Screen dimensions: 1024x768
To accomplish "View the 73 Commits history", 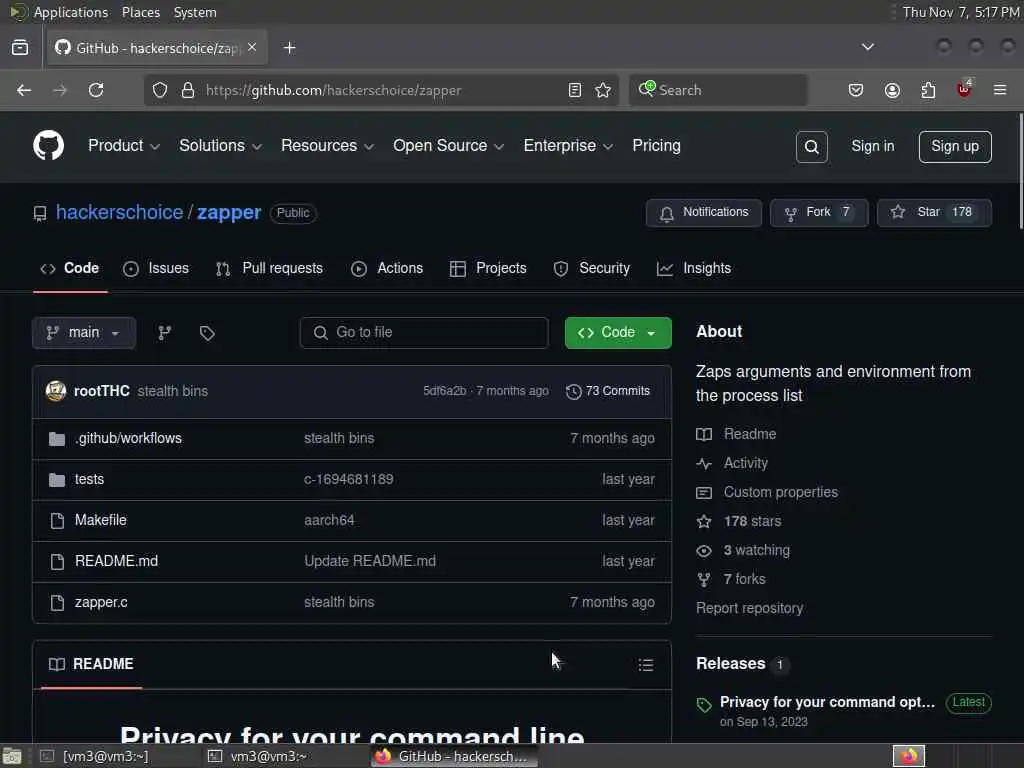I will tap(608, 391).
